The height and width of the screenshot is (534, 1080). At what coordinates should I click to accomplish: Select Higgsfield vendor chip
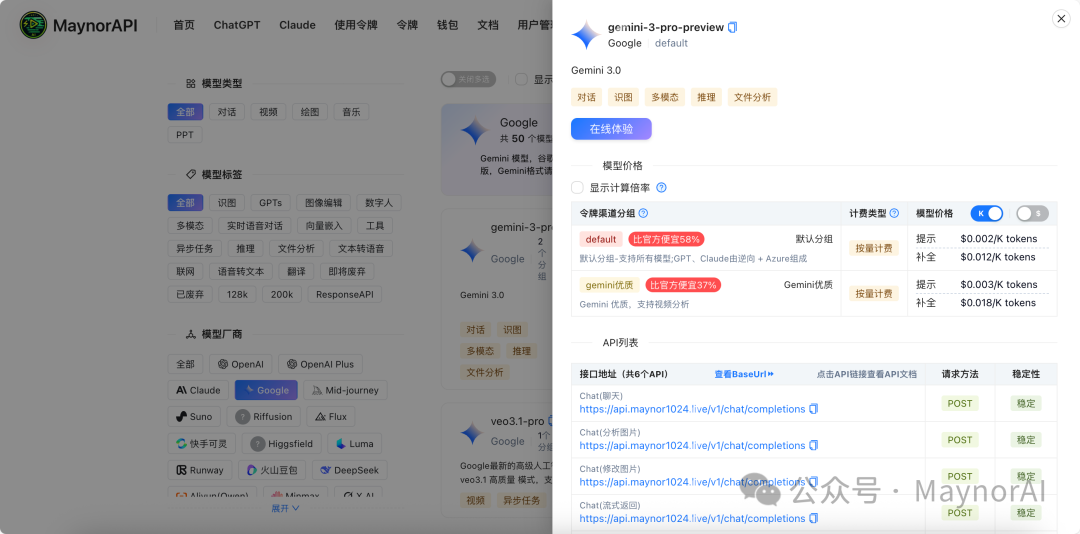pos(281,444)
